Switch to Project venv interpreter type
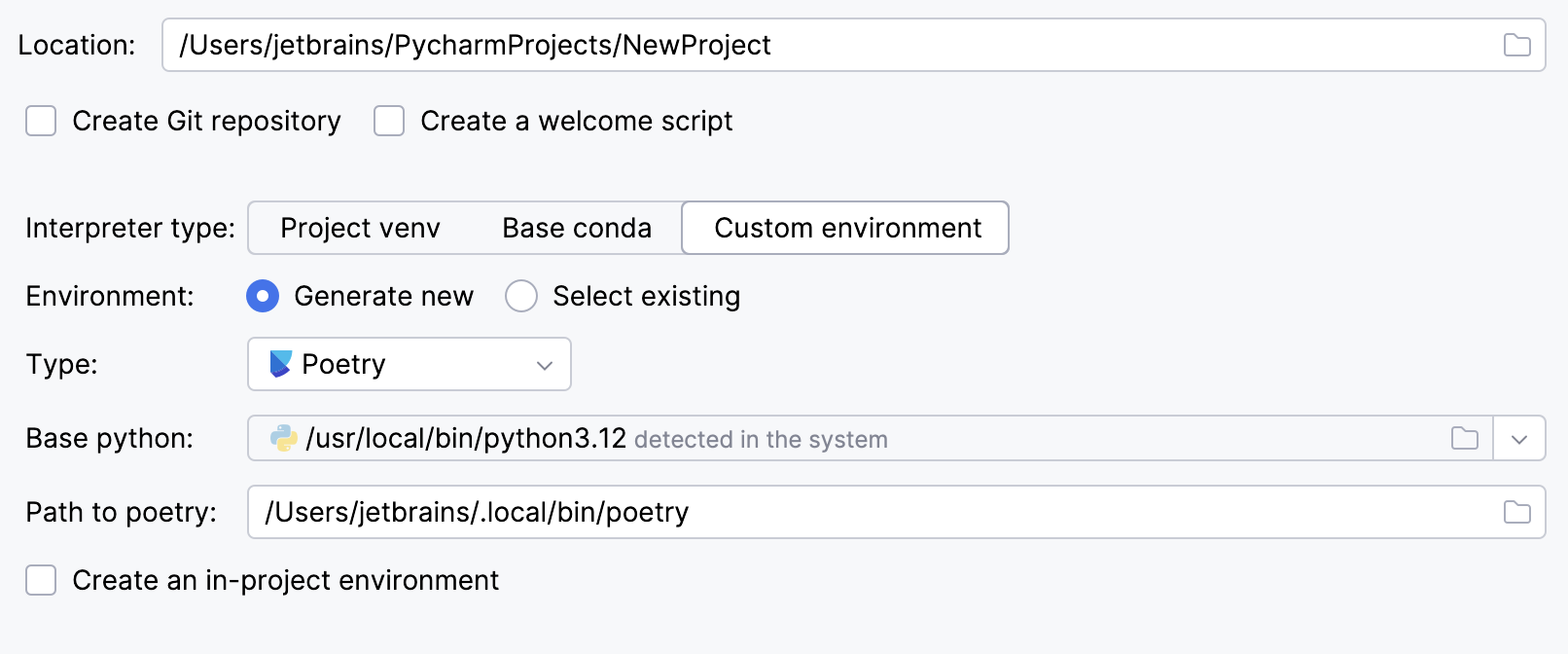 (x=360, y=228)
